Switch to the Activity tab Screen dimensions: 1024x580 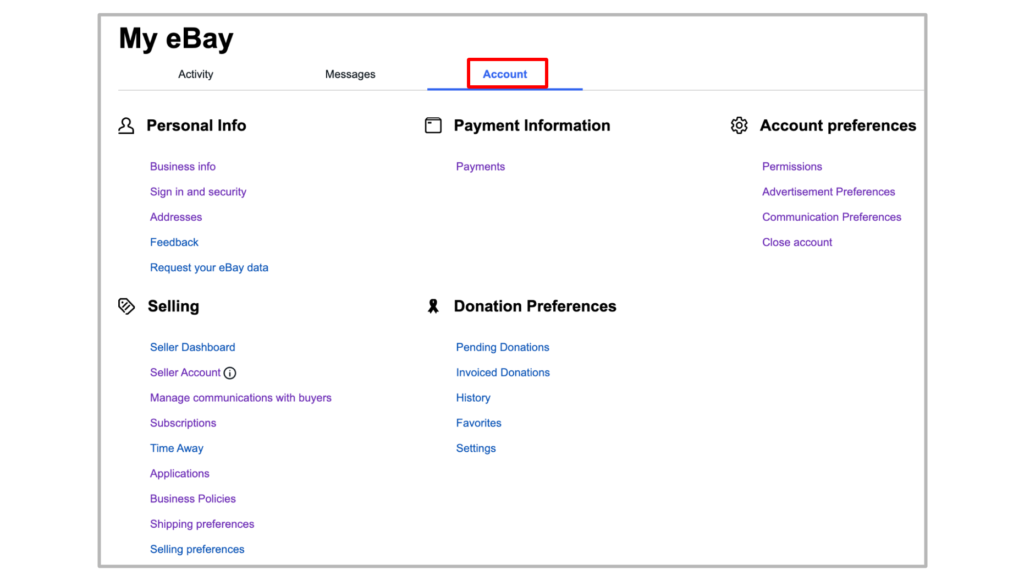195,74
